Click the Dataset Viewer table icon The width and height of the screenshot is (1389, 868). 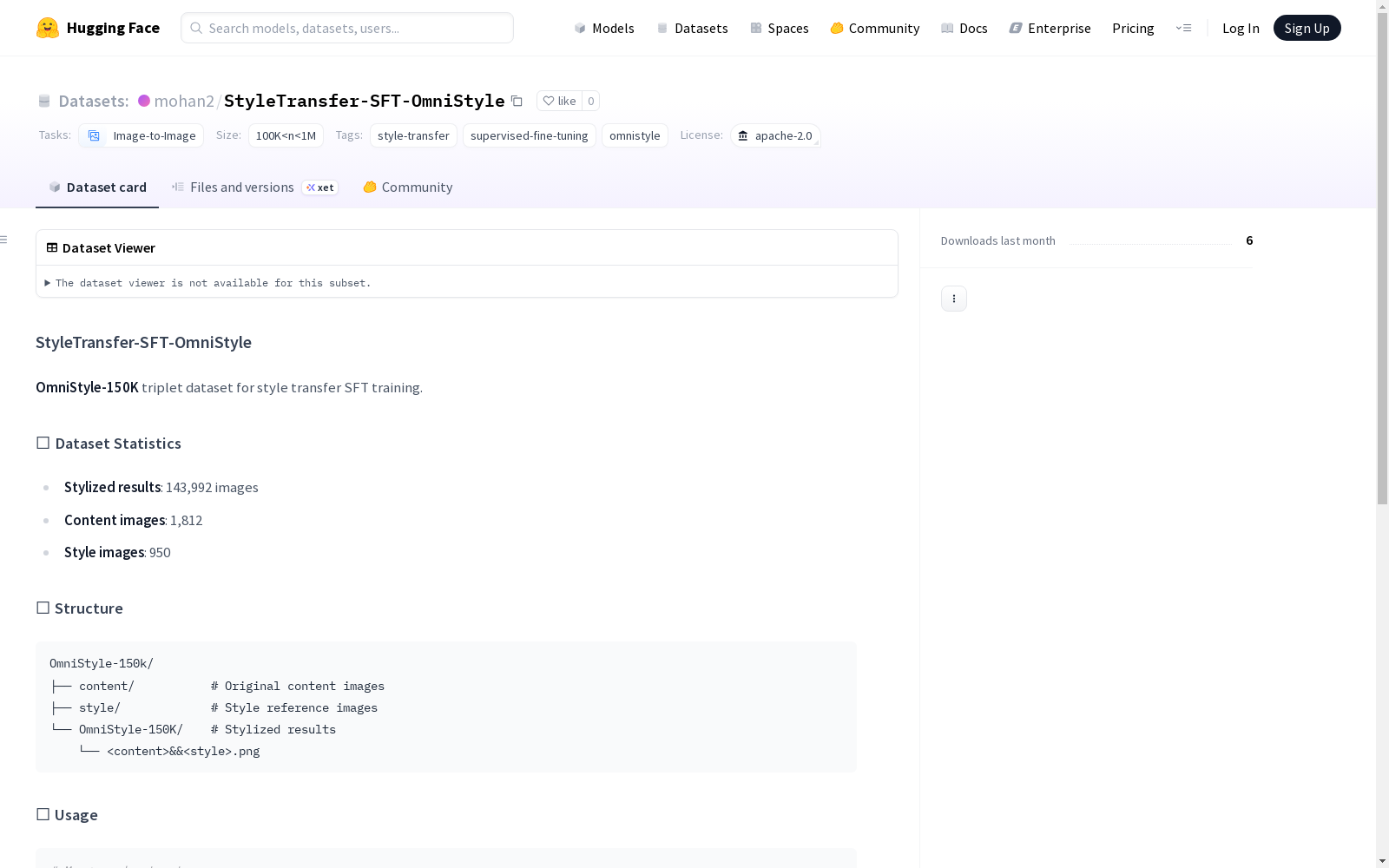click(52, 247)
